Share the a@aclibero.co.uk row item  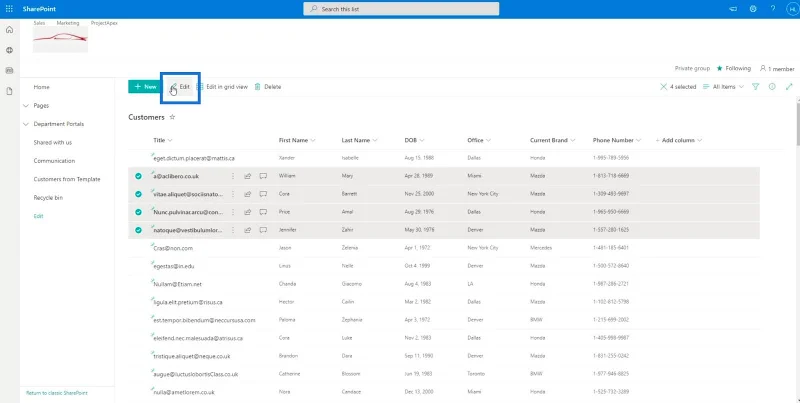247,176
